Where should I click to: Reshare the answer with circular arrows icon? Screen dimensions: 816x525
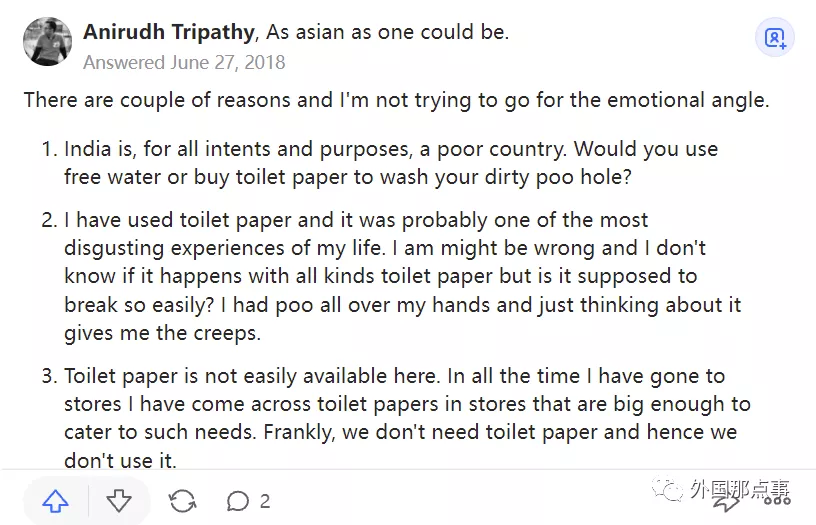(183, 500)
